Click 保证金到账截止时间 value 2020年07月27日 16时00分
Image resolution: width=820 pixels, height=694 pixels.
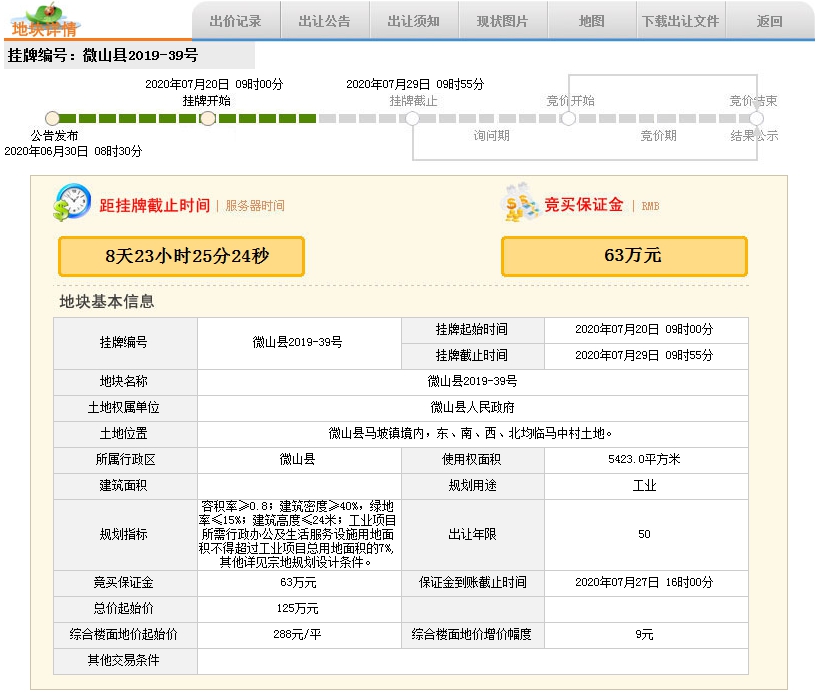pos(644,583)
